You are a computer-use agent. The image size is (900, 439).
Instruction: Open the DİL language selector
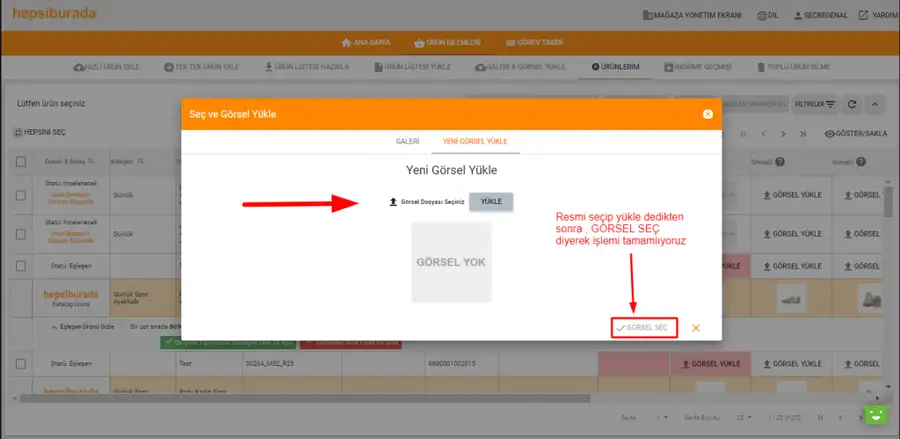click(x=767, y=15)
